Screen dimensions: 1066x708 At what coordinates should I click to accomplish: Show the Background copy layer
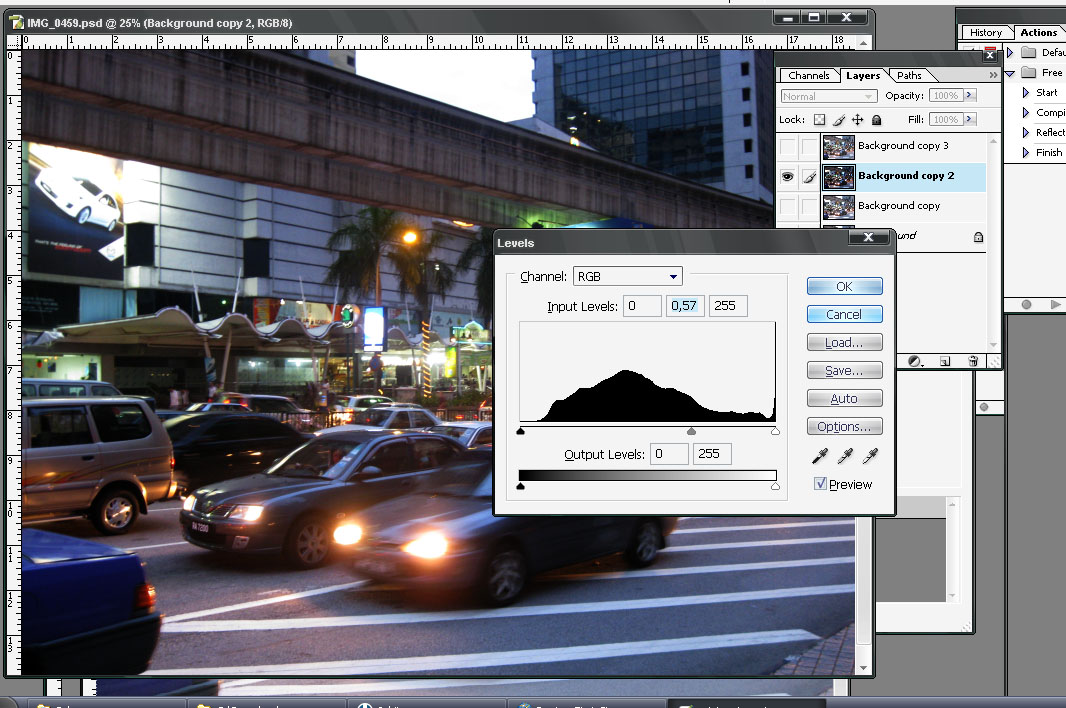787,205
